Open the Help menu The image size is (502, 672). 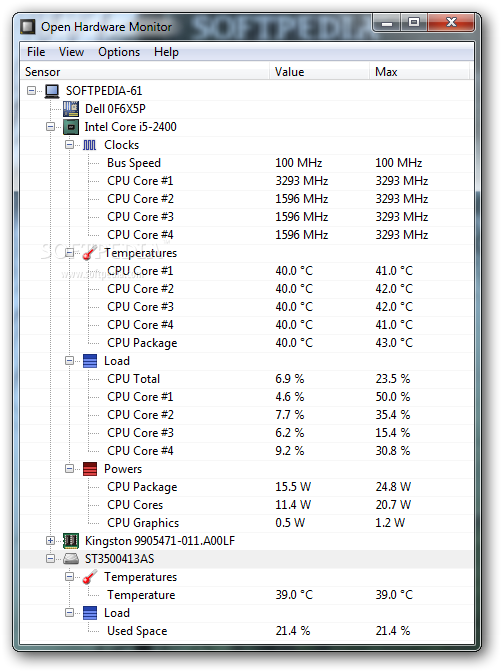click(166, 52)
